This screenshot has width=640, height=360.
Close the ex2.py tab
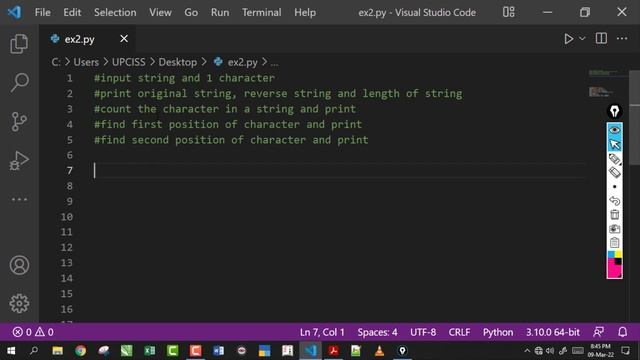click(x=124, y=39)
